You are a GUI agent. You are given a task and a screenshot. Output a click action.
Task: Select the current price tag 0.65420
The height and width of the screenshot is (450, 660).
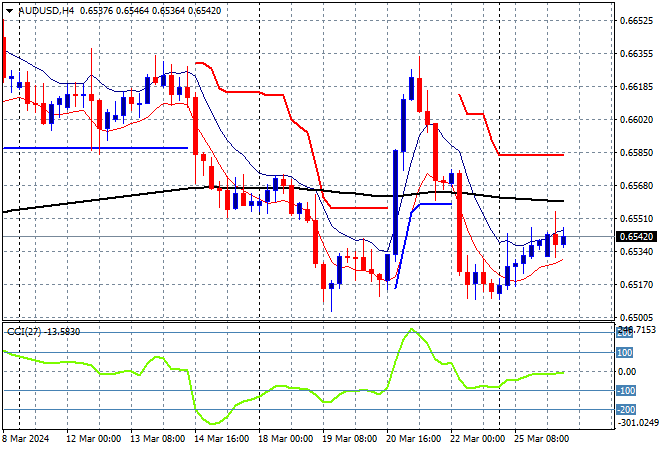point(636,236)
